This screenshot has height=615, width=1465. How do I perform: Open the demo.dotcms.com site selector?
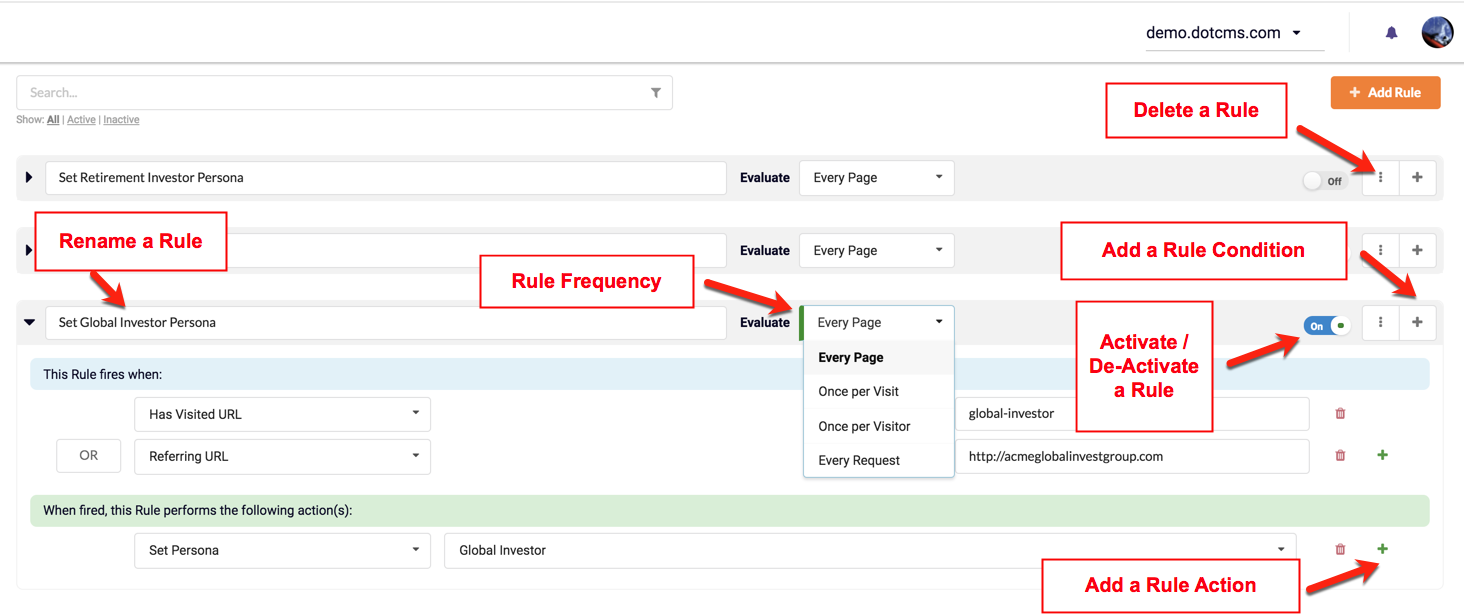pos(1223,33)
